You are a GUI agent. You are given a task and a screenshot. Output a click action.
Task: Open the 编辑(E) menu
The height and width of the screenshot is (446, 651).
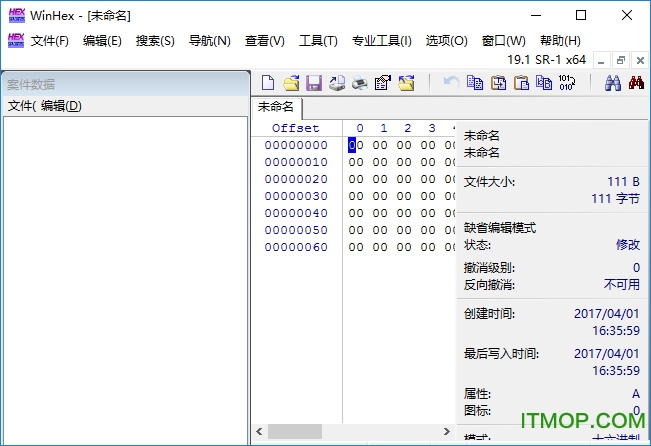point(102,41)
